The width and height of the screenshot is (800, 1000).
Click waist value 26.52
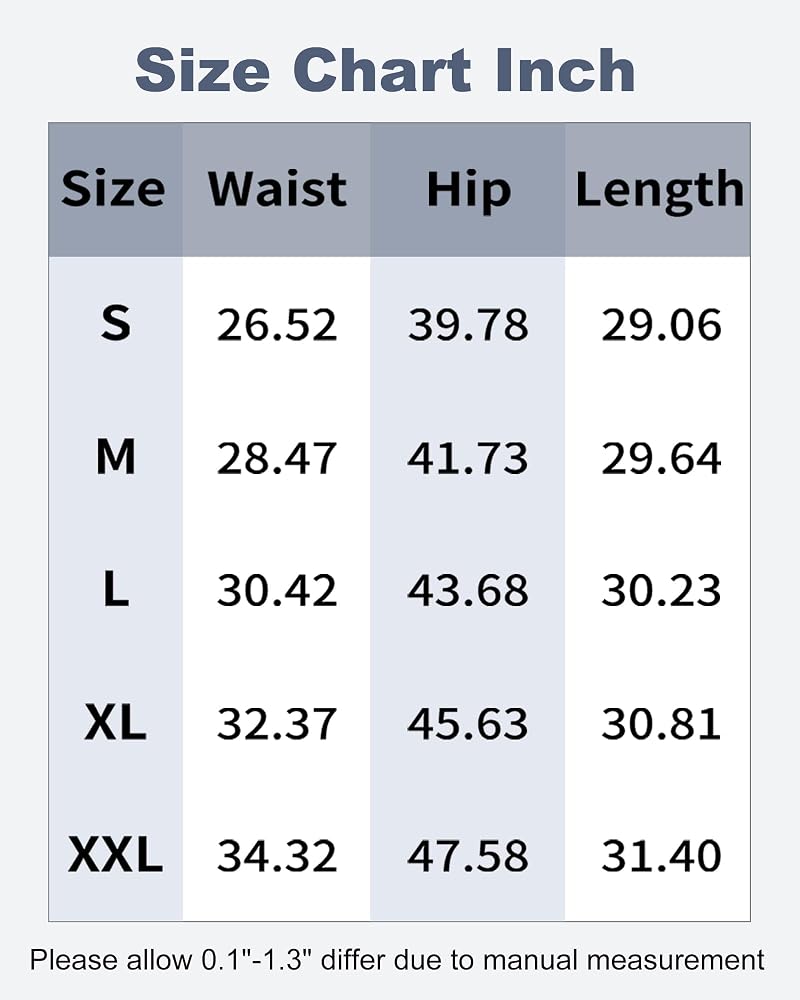tap(277, 325)
